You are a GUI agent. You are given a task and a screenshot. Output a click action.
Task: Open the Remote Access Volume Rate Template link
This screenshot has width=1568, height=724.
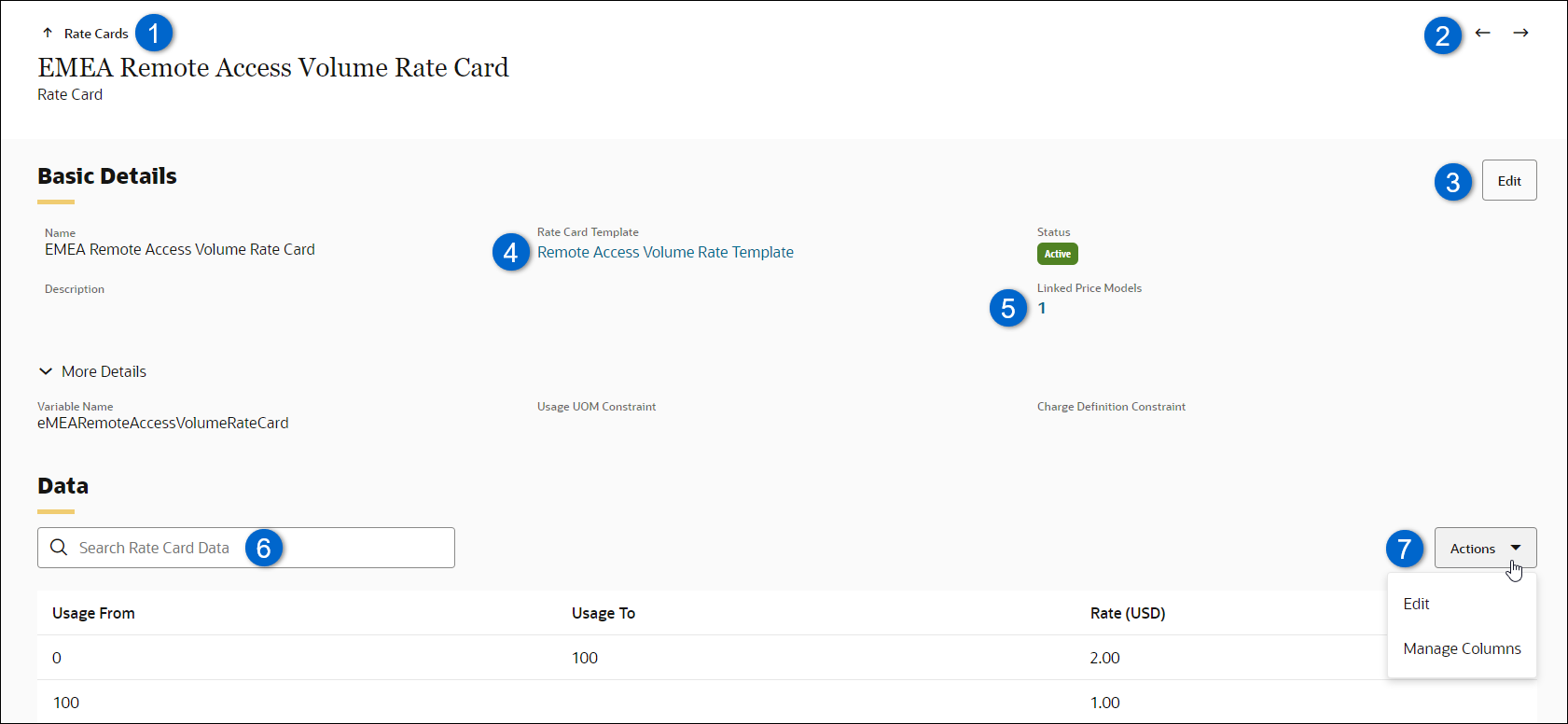pos(665,252)
